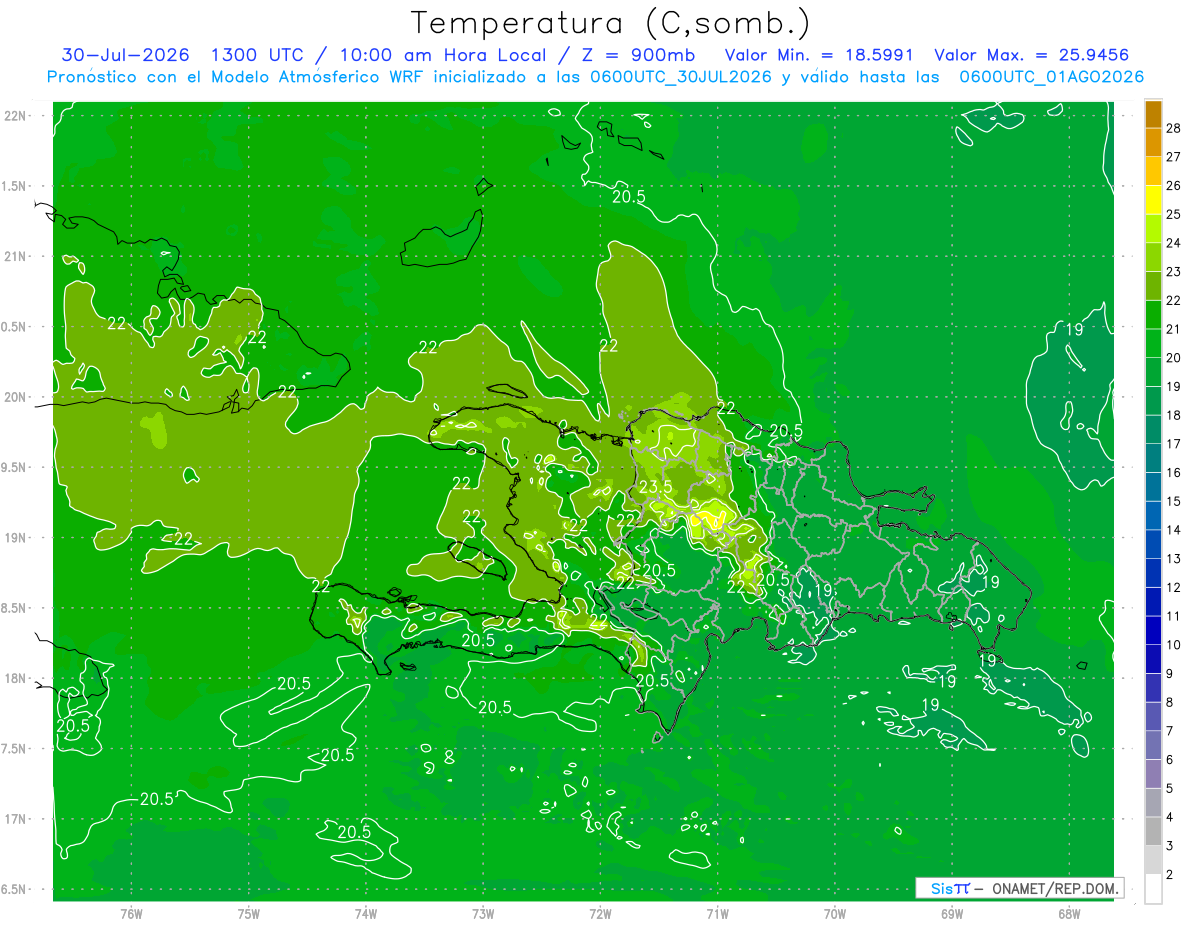The height and width of the screenshot is (927, 1200).
Task: Click "Valor Max. = 25.9456"
Action: [1033, 55]
